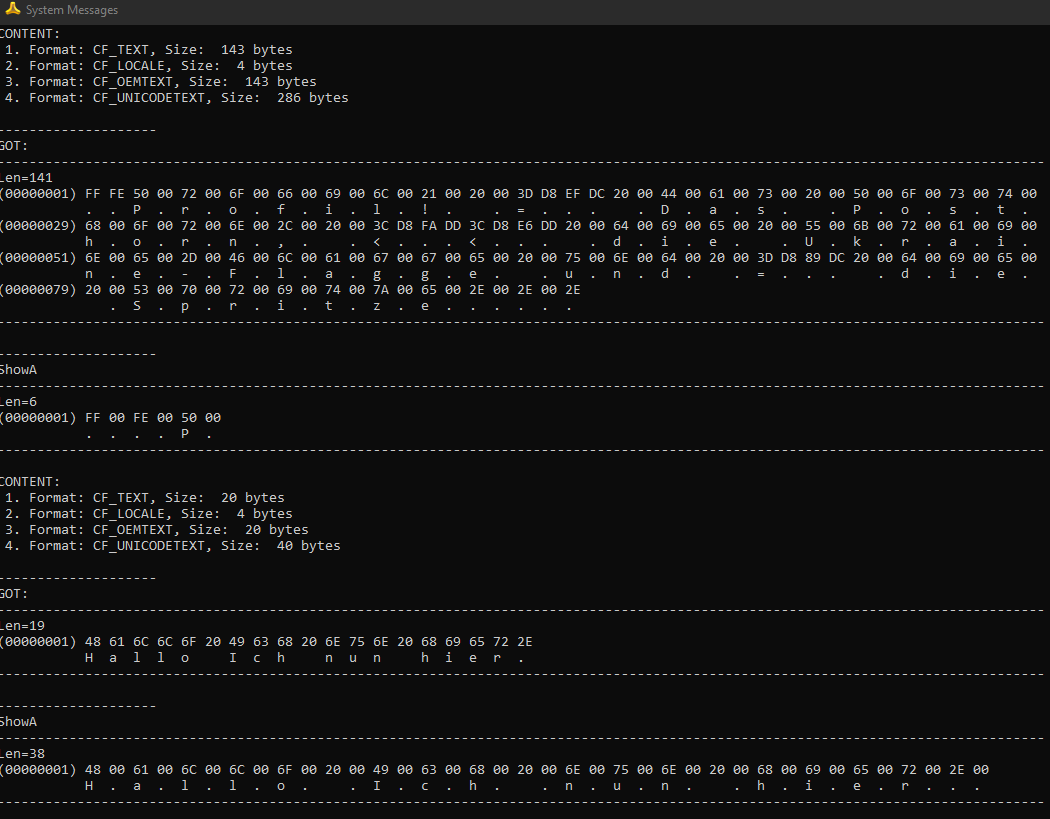Click the "System Messages" window title text

point(71,10)
